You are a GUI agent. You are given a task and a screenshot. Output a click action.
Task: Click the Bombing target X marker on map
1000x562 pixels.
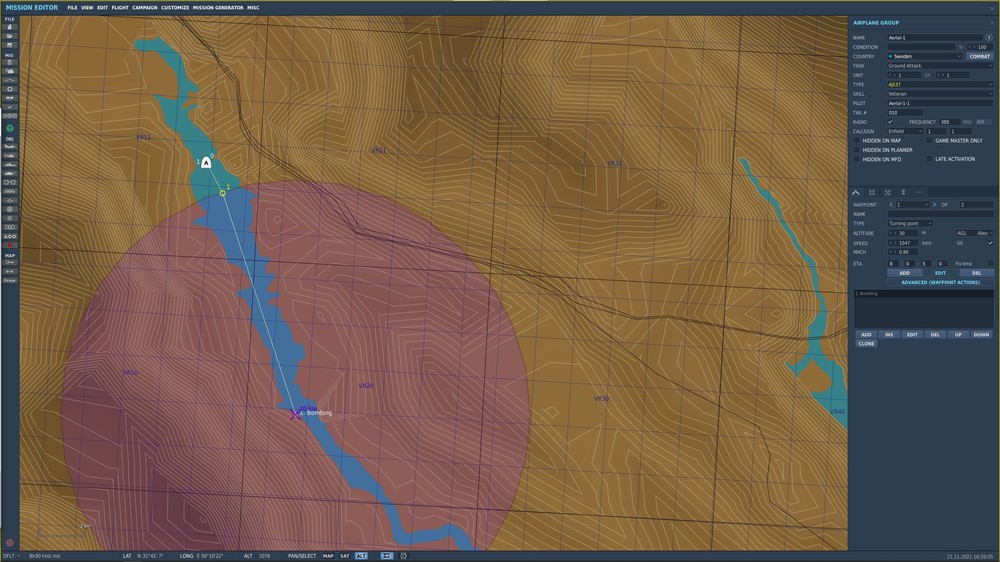tap(295, 414)
